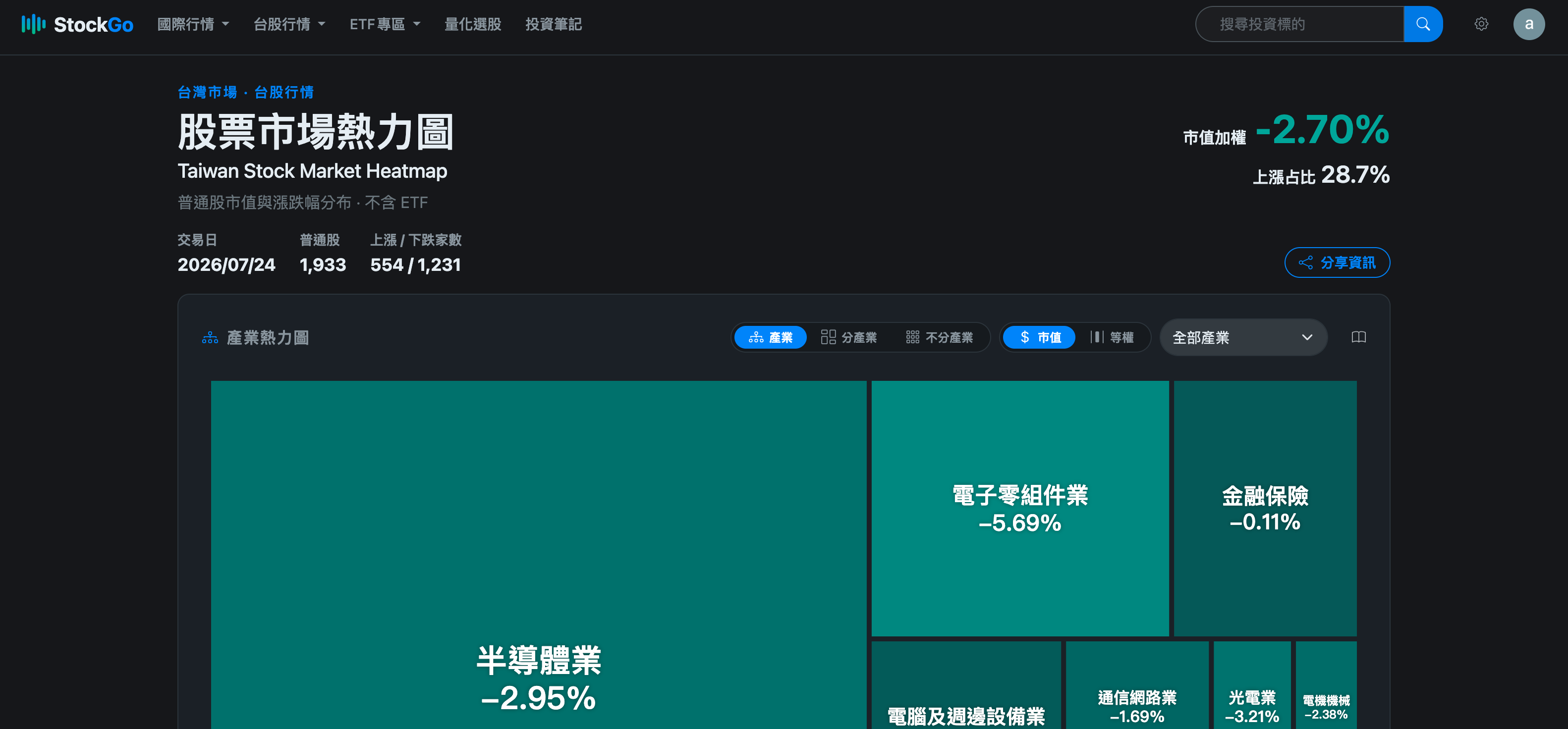Screen dimensions: 1568x729
Task: Click the 分享資訊 share button
Action: pyautogui.click(x=1337, y=262)
